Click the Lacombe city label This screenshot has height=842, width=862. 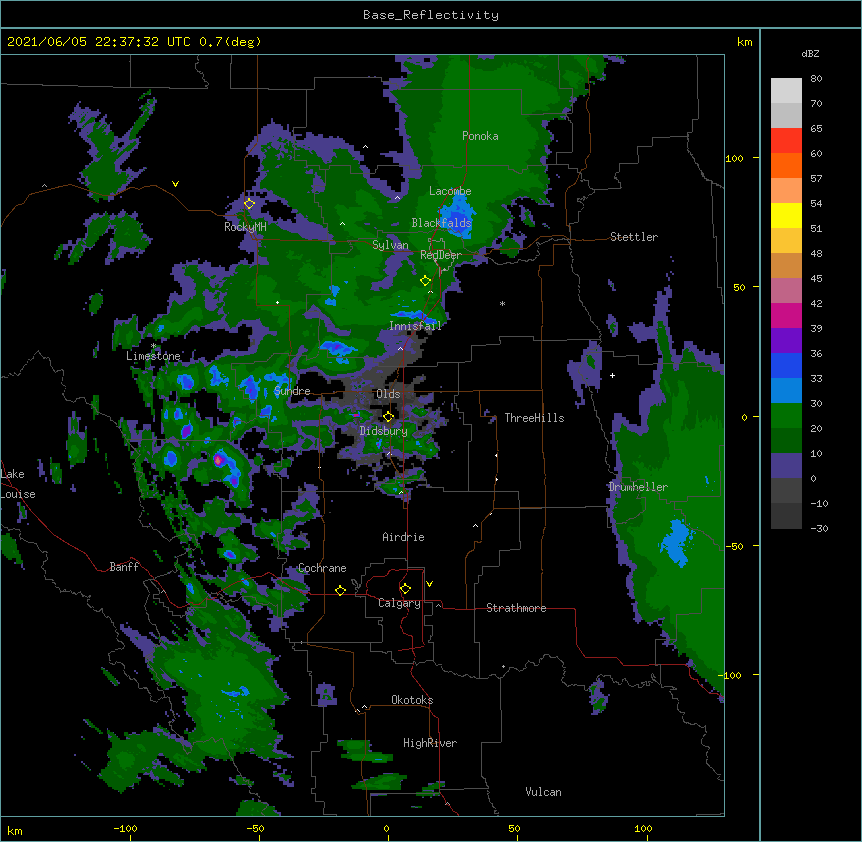pos(450,191)
